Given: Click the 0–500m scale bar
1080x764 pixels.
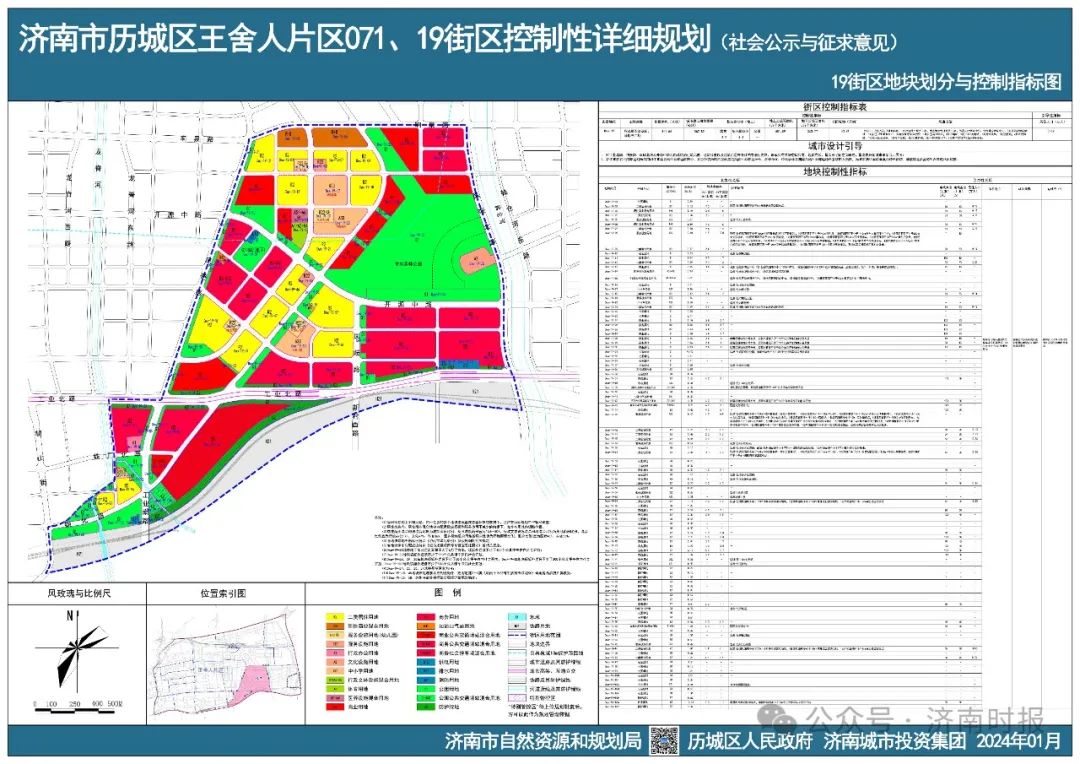Looking at the screenshot, I should coord(75,701).
